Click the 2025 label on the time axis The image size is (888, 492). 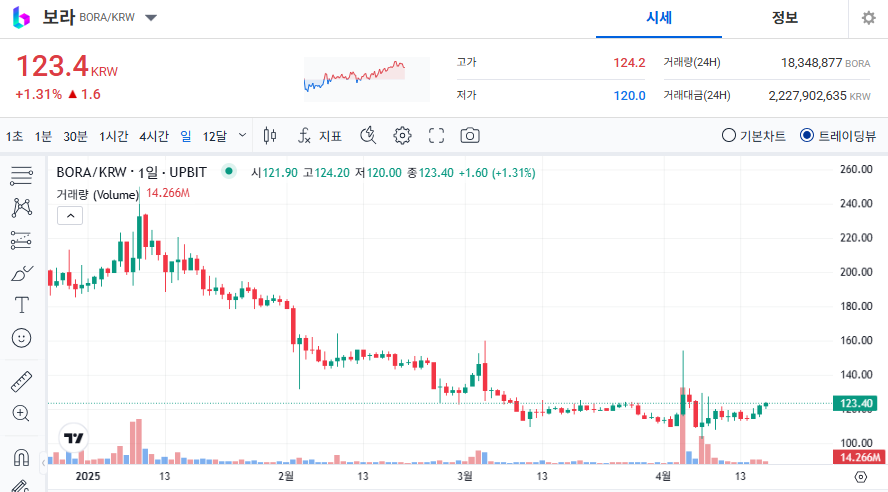[x=88, y=476]
